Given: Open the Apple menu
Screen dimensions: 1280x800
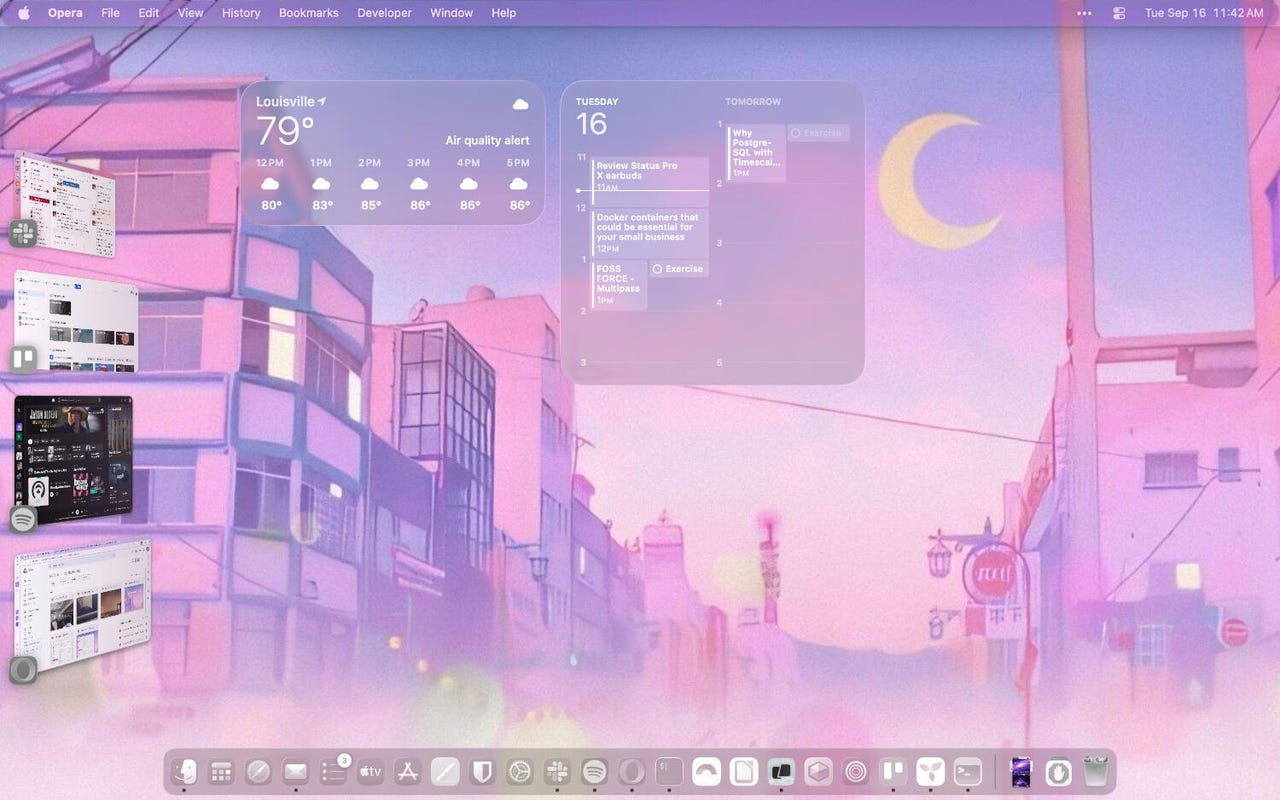Looking at the screenshot, I should (24, 13).
